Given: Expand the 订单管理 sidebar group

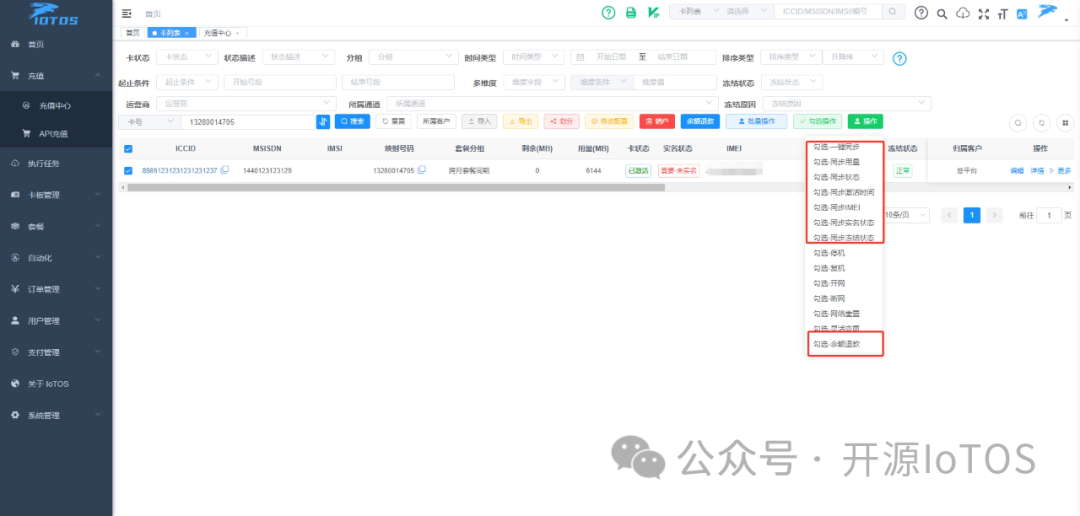Looking at the screenshot, I should point(56,289).
